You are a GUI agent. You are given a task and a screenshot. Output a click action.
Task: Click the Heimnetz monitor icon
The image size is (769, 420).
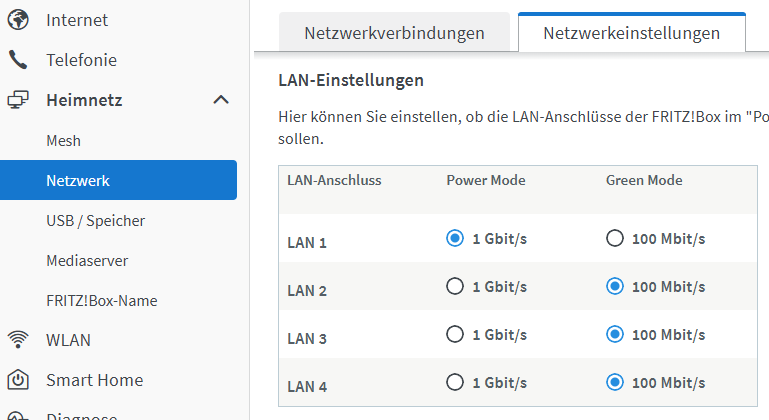[x=18, y=100]
